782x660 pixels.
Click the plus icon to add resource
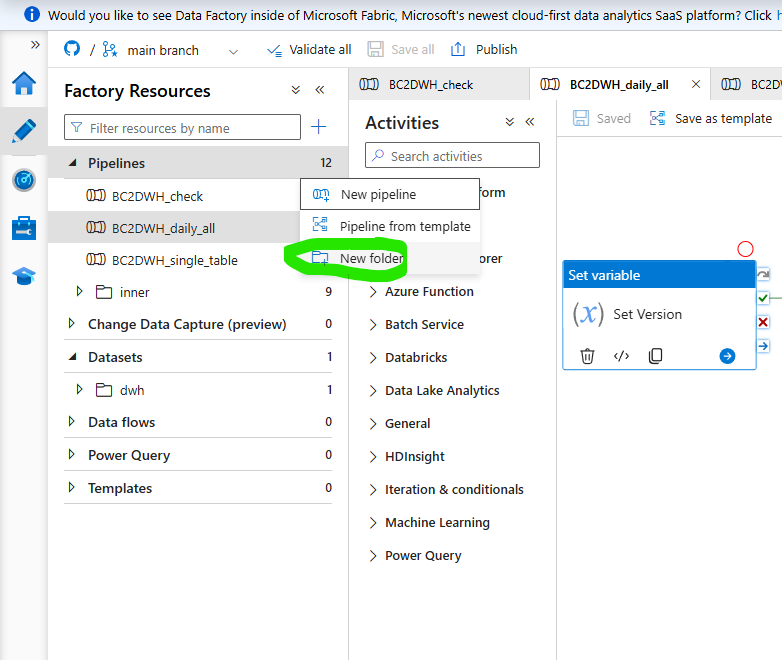pyautogui.click(x=319, y=127)
